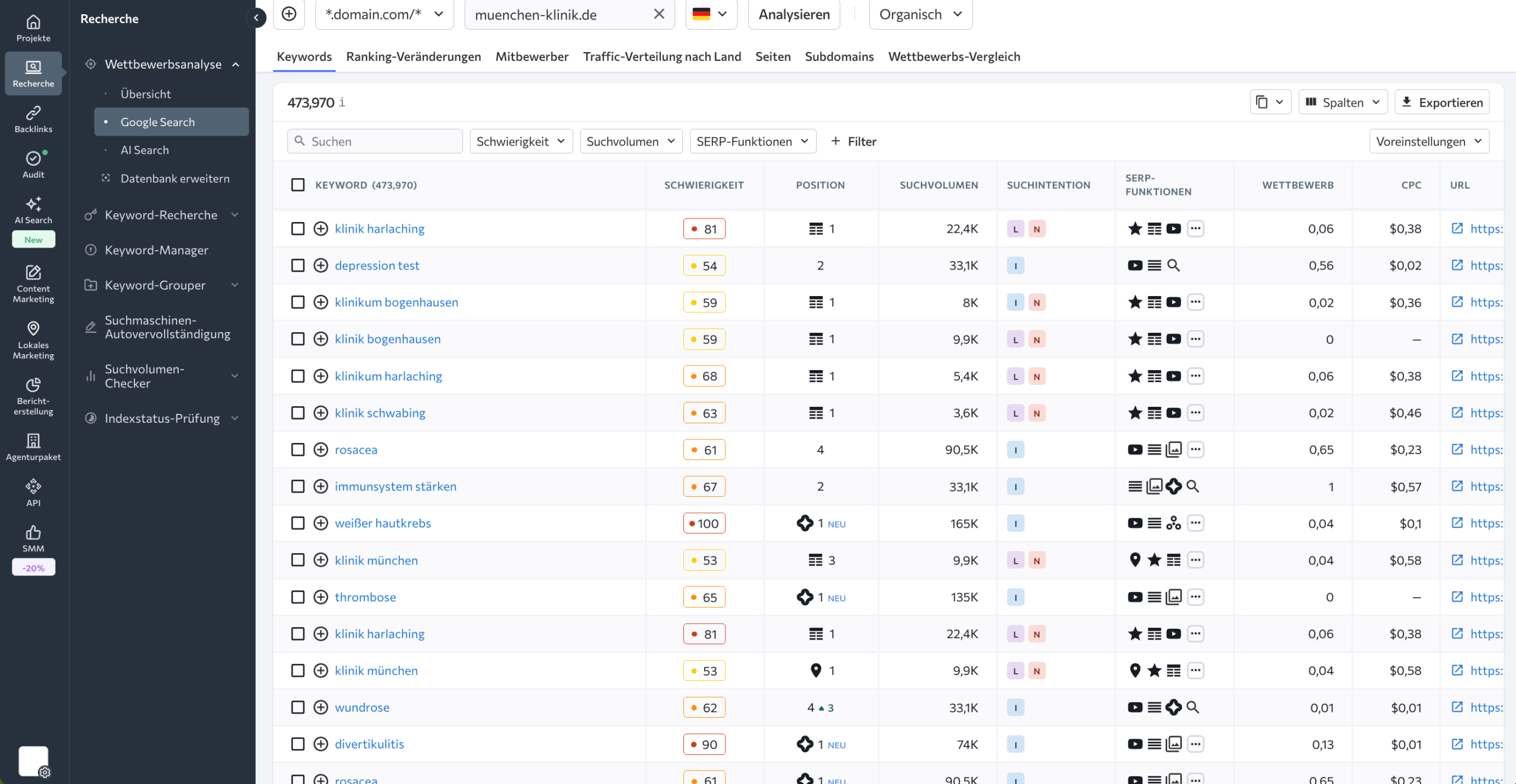Screen dimensions: 1516x784
Task: Switch to the Mitbewerber tab
Action: 532,56
